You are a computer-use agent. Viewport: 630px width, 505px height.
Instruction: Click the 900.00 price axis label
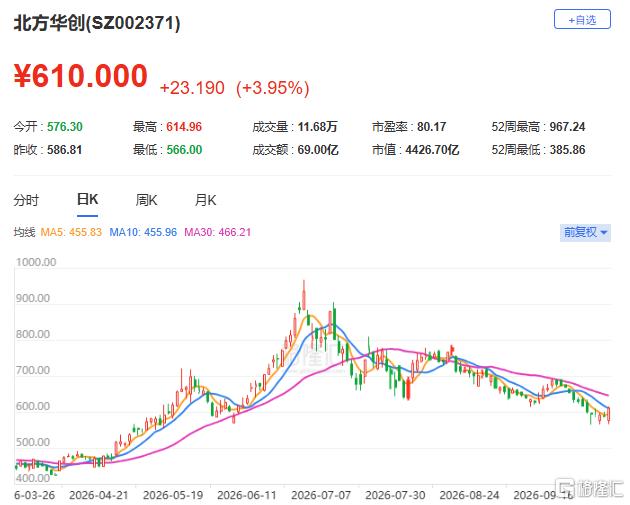(33, 298)
